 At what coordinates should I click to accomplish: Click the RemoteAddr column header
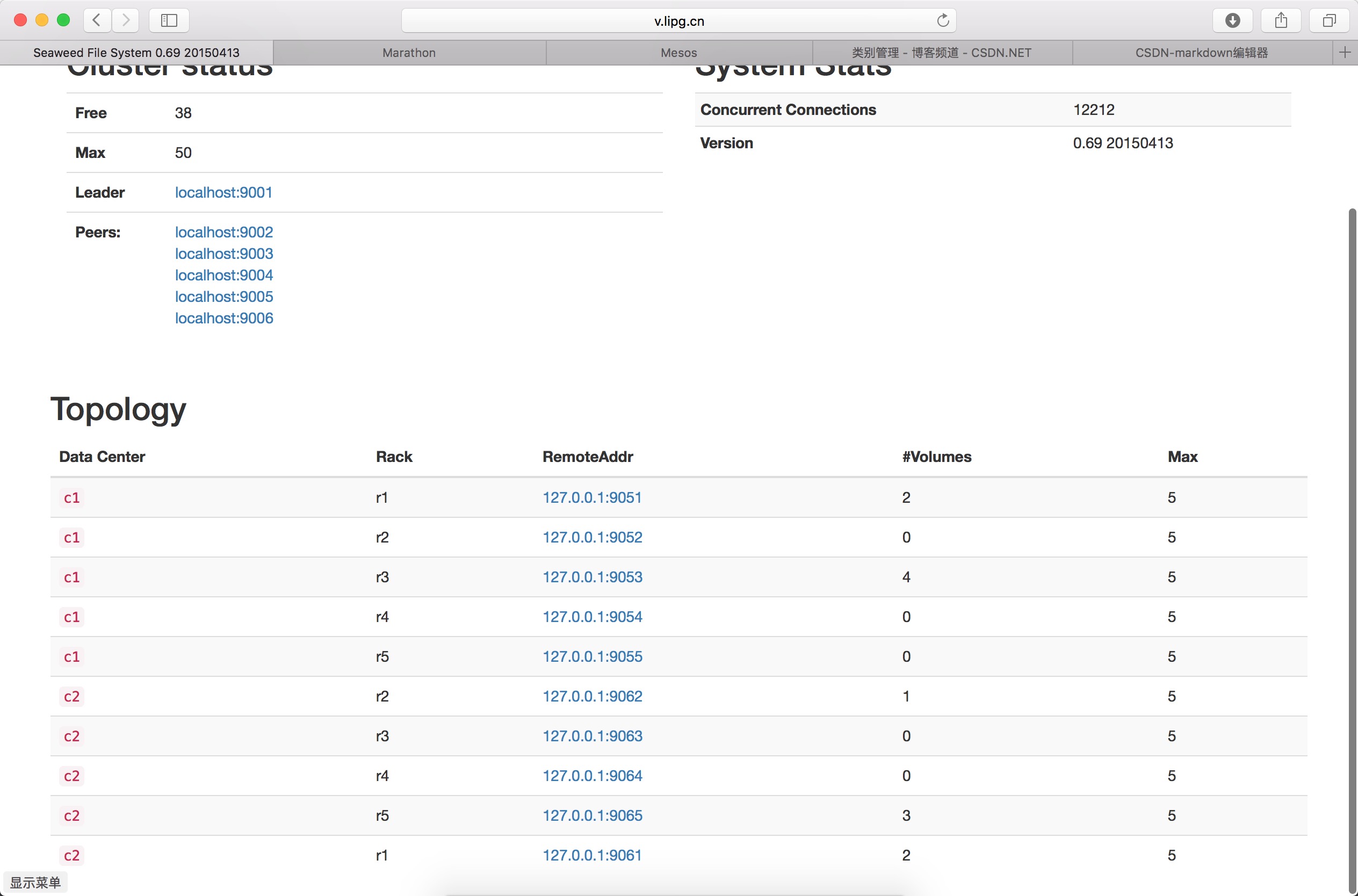(588, 457)
